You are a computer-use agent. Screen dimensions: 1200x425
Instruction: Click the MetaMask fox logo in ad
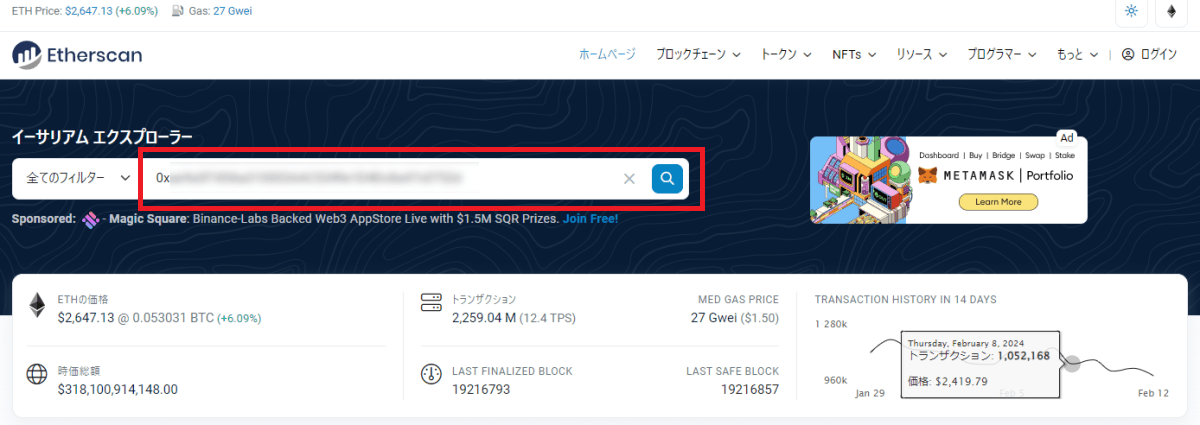(x=929, y=176)
